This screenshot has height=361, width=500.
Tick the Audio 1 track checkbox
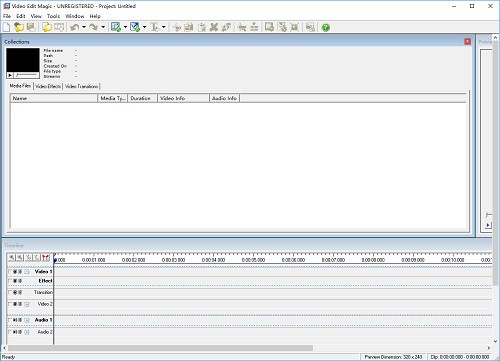pos(10,320)
